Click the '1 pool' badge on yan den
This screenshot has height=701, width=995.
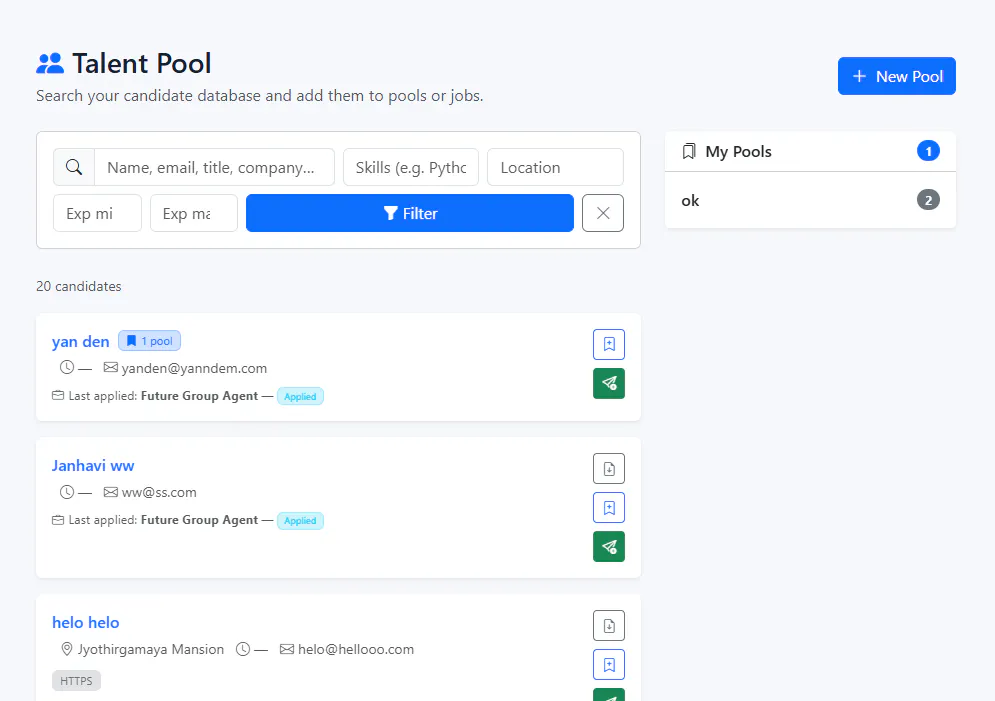coord(149,341)
